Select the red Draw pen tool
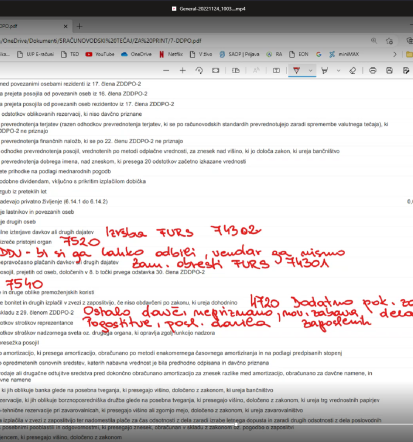The image size is (413, 442). [x=296, y=71]
